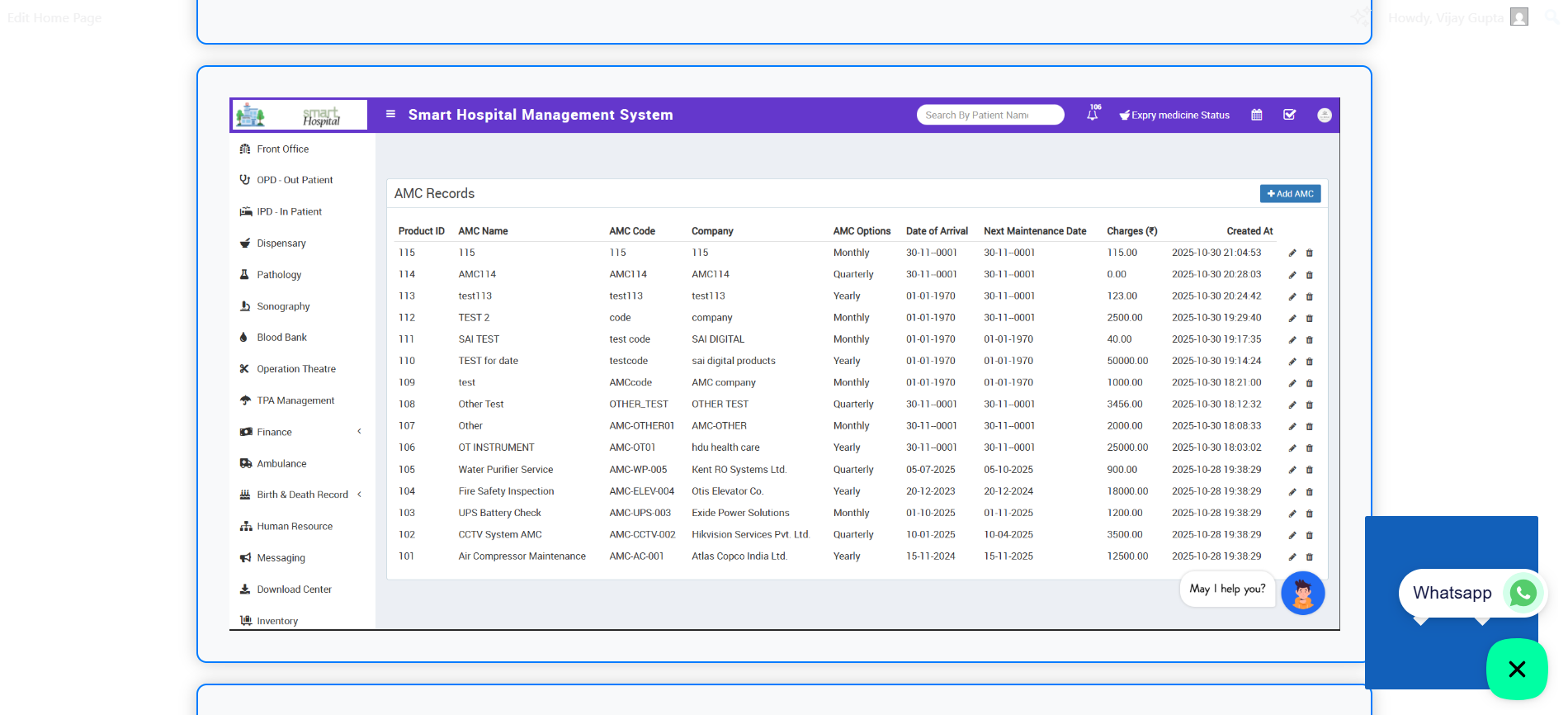The height and width of the screenshot is (715, 1568).
Task: Open the chatbot assistant avatar
Action: [x=1302, y=593]
